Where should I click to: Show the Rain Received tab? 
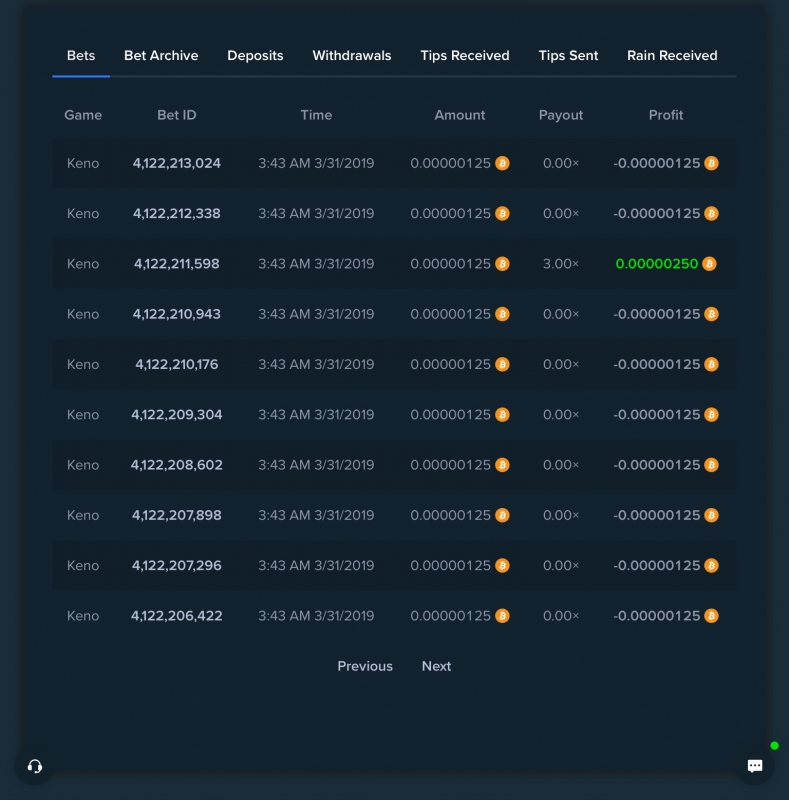point(672,56)
